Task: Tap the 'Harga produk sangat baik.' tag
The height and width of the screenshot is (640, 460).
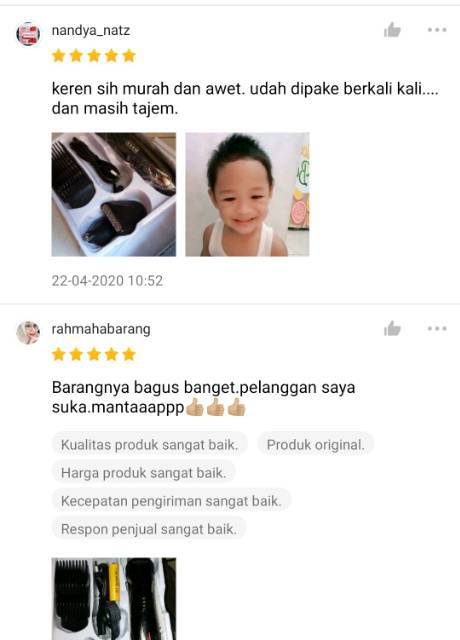Action: pos(143,473)
